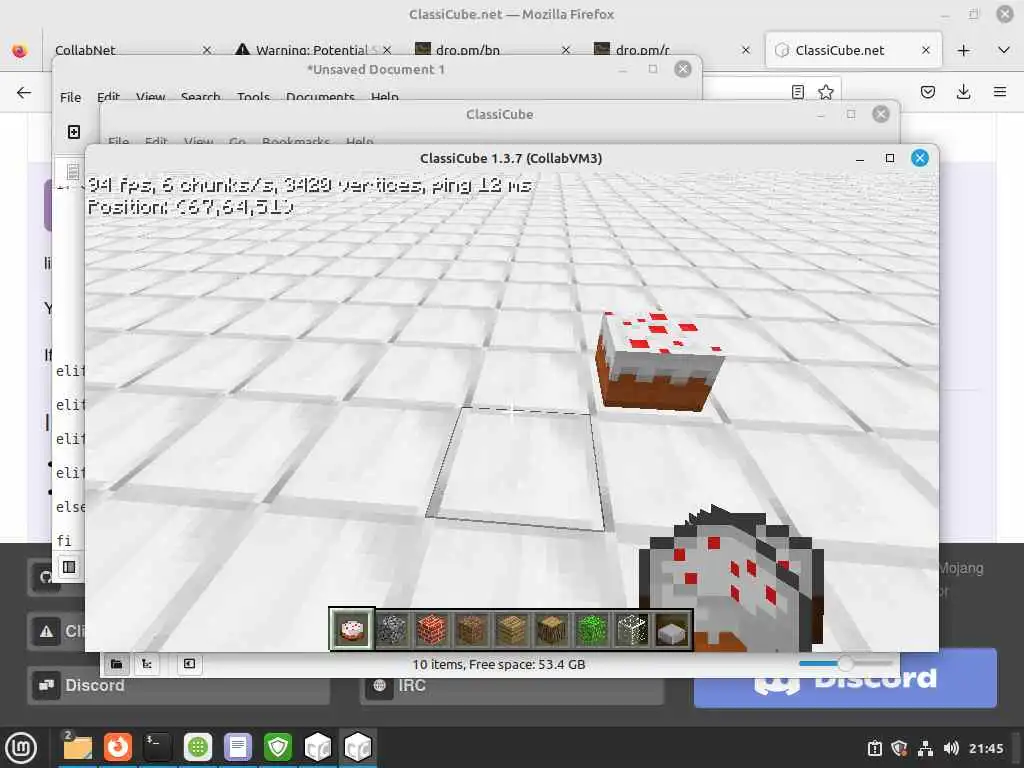Open the clock showing 21:45

point(986,748)
